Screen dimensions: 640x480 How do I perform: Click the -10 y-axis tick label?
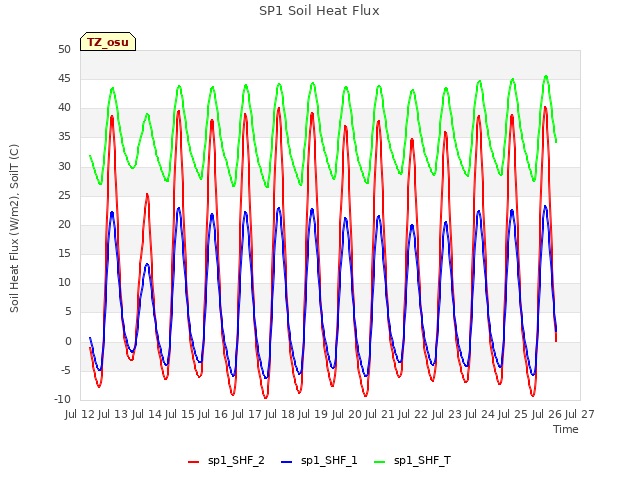(x=62, y=400)
